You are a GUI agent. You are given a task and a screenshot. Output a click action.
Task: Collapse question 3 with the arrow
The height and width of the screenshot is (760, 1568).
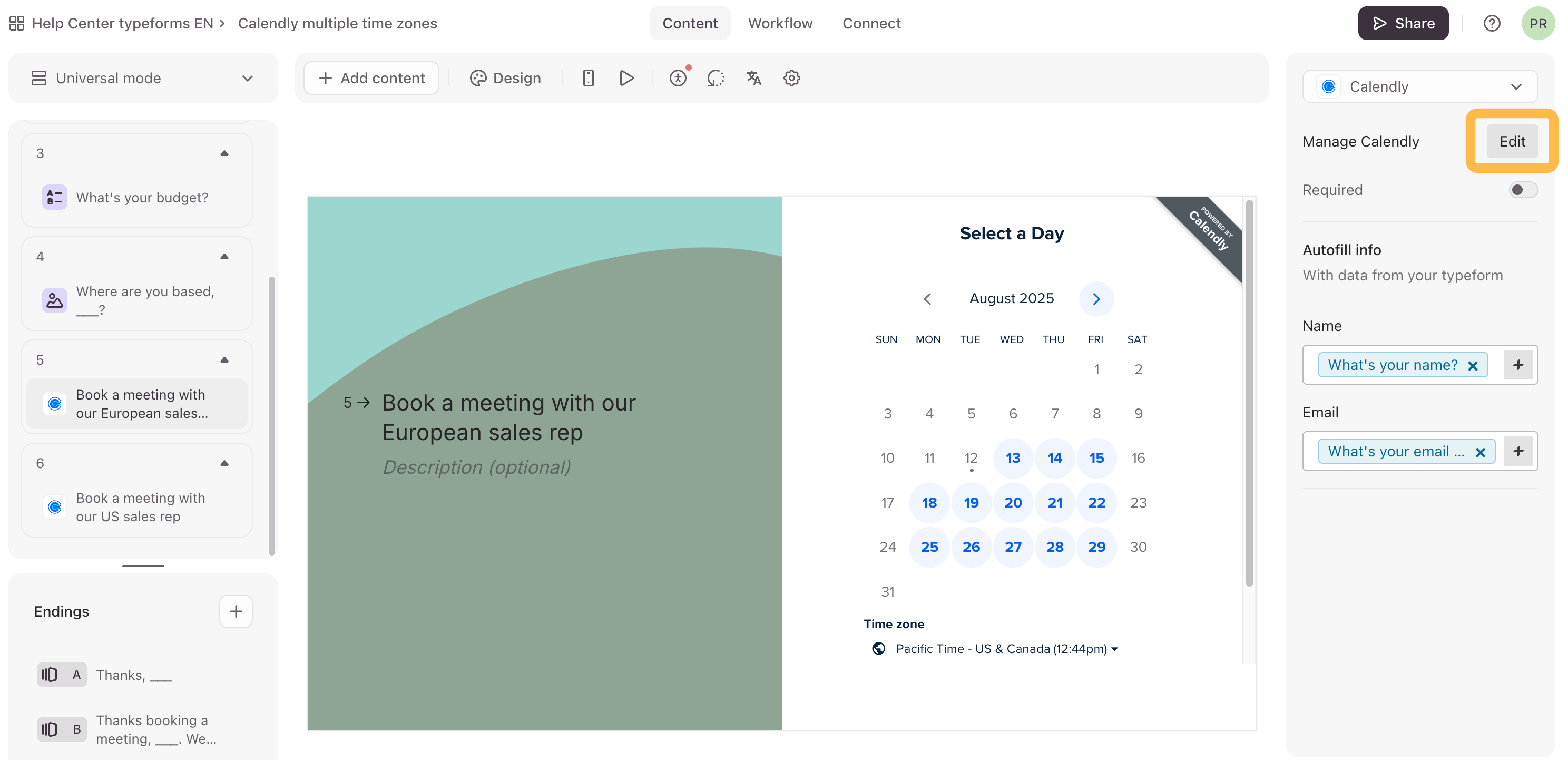click(224, 153)
